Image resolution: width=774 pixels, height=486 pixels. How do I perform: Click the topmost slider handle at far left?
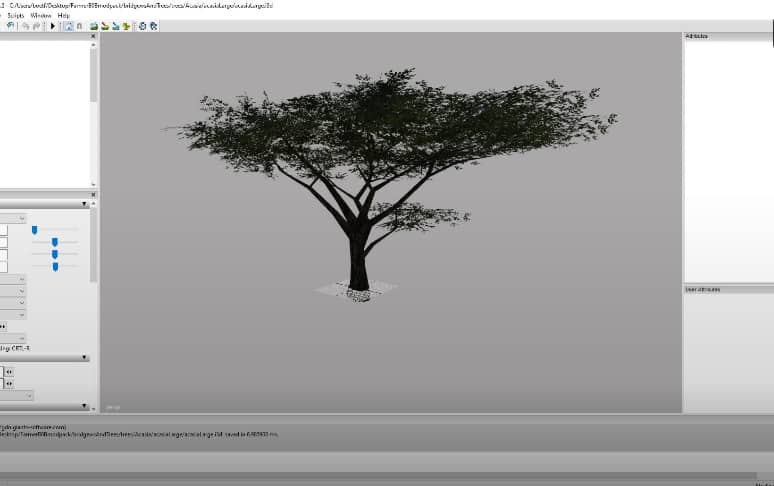[34, 230]
